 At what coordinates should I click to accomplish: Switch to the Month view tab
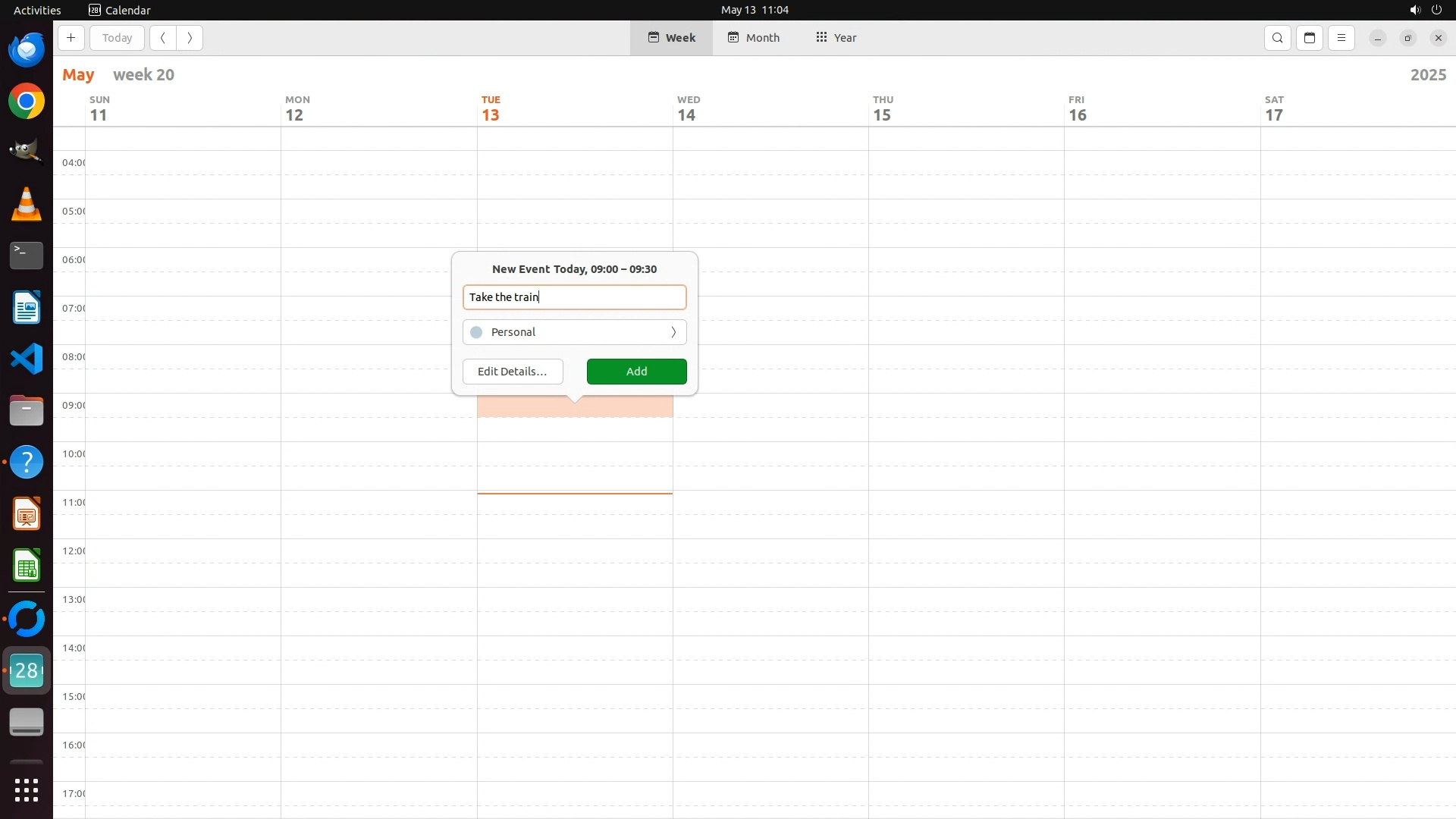(x=754, y=38)
